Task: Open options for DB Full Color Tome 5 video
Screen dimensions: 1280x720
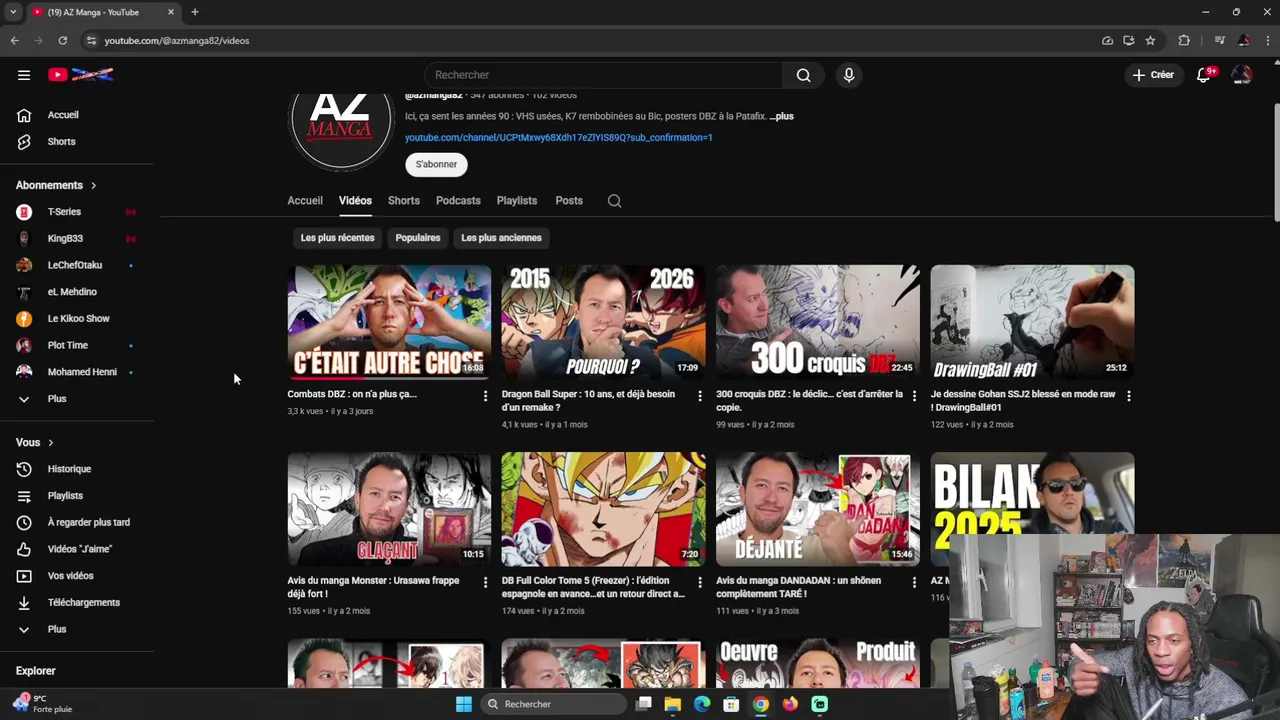Action: coord(699,582)
